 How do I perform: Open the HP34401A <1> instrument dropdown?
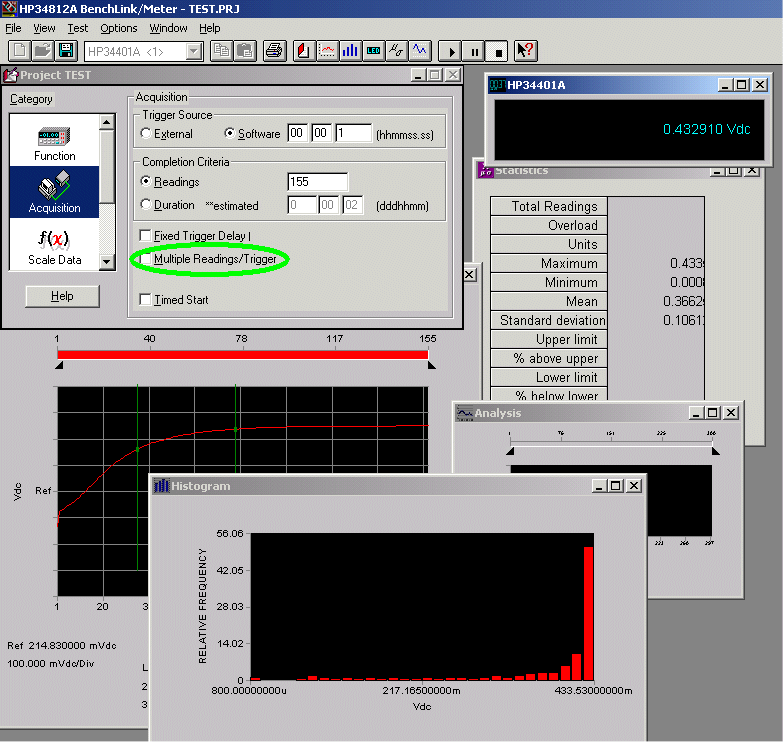[x=193, y=51]
